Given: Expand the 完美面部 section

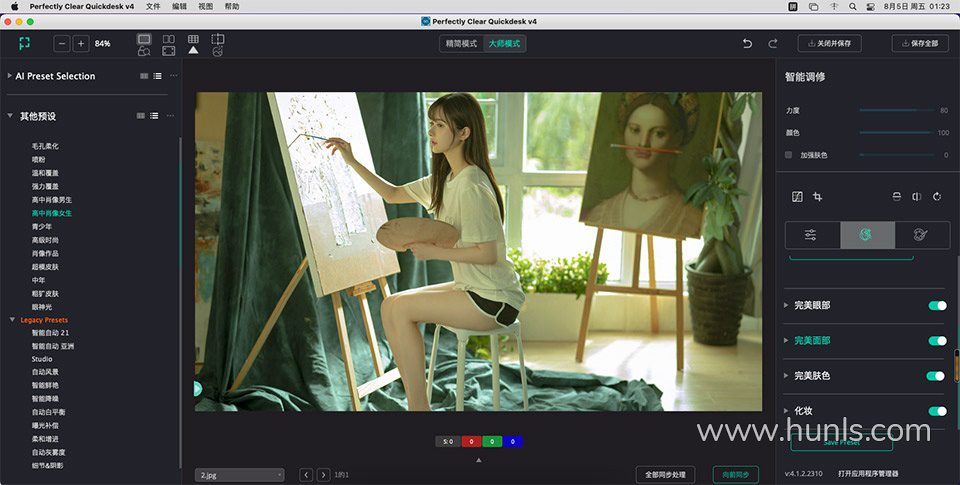Looking at the screenshot, I should tap(786, 340).
